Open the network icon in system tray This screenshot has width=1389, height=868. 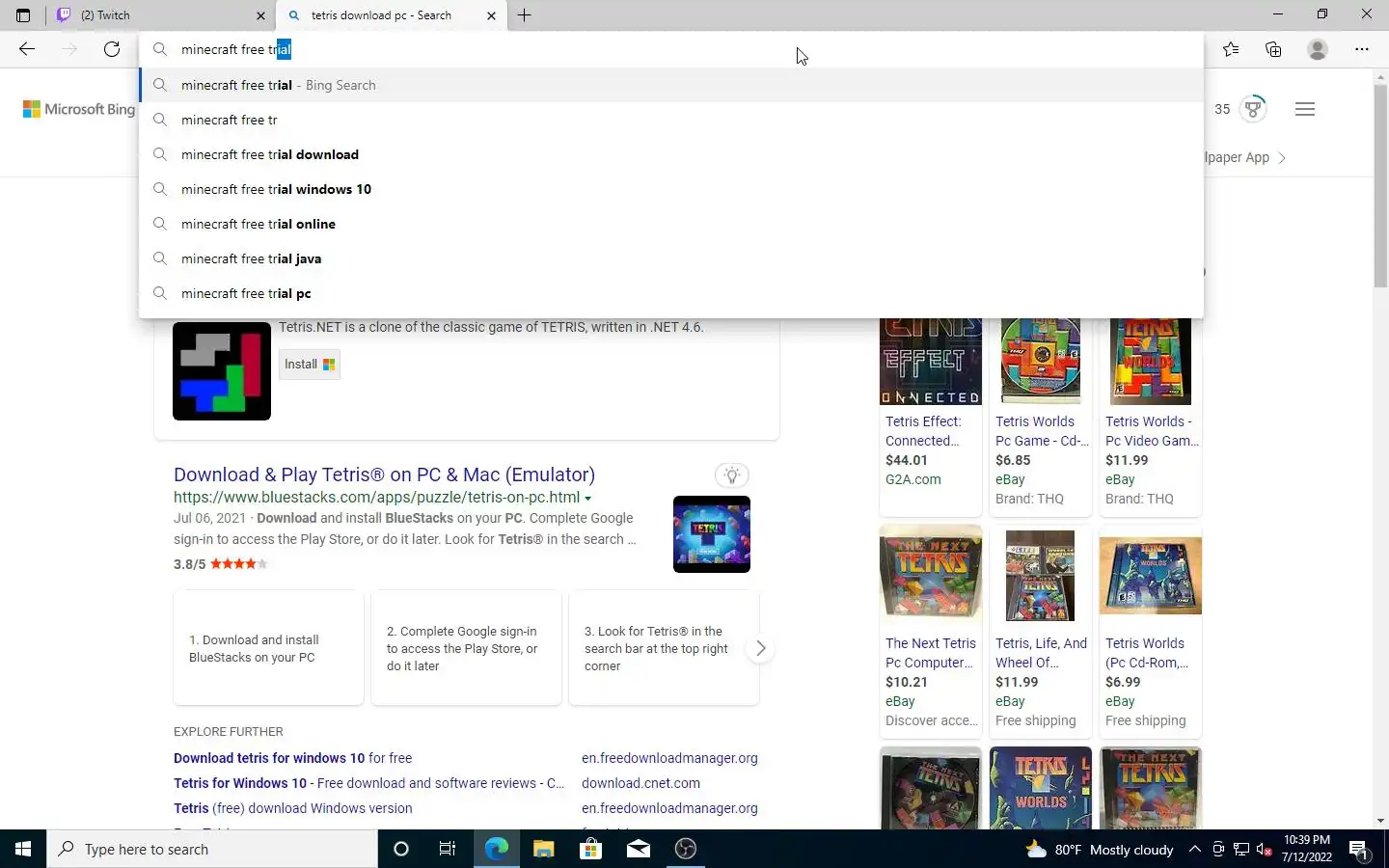tap(1241, 850)
